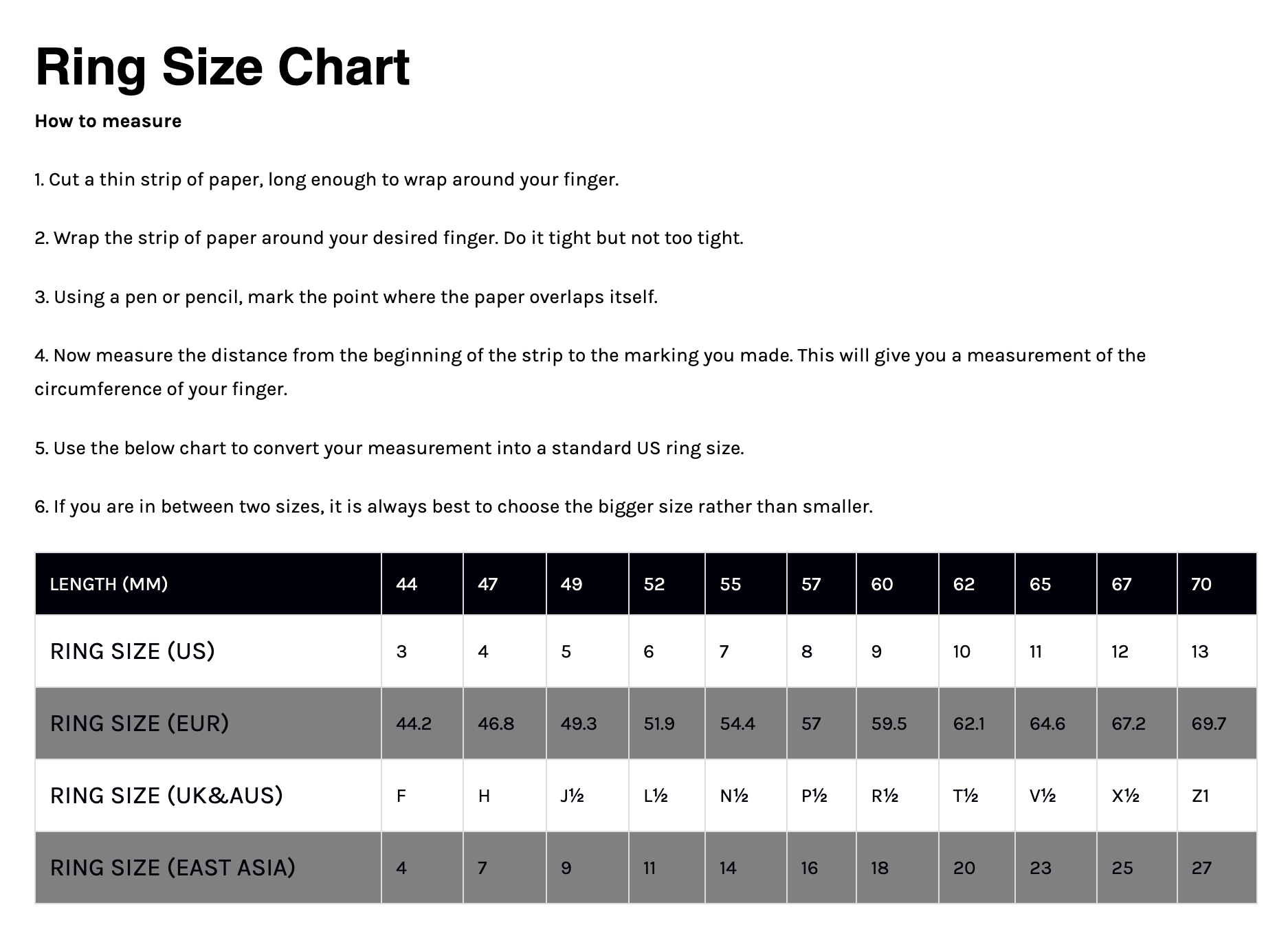Select the 44 length column header
Image resolution: width=1288 pixels, height=940 pixels.
pos(422,584)
